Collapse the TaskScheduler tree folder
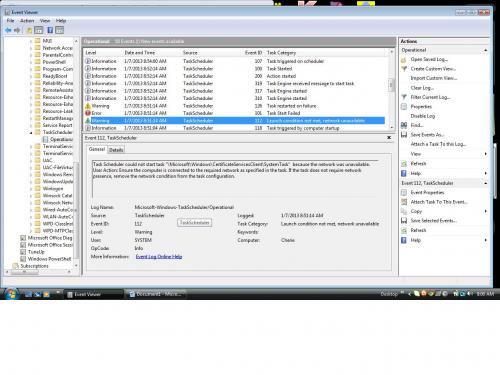Screen dimensions: 500x375 (x=31, y=132)
